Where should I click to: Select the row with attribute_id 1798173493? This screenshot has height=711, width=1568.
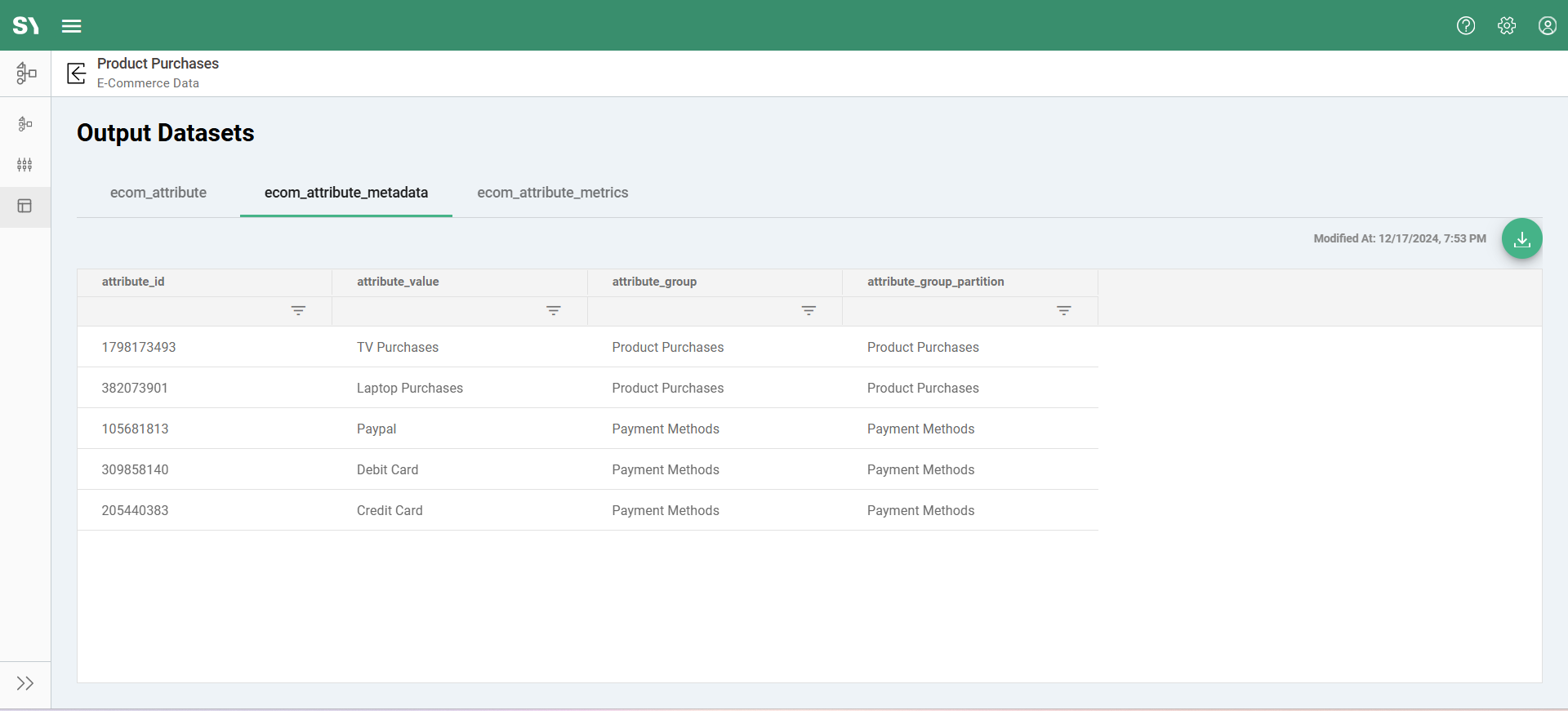(139, 348)
